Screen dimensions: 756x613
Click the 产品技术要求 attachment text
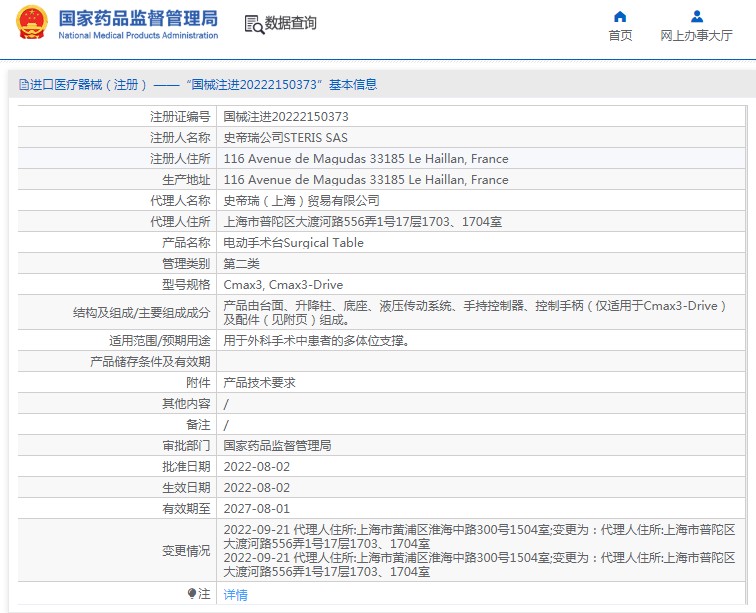tap(259, 383)
